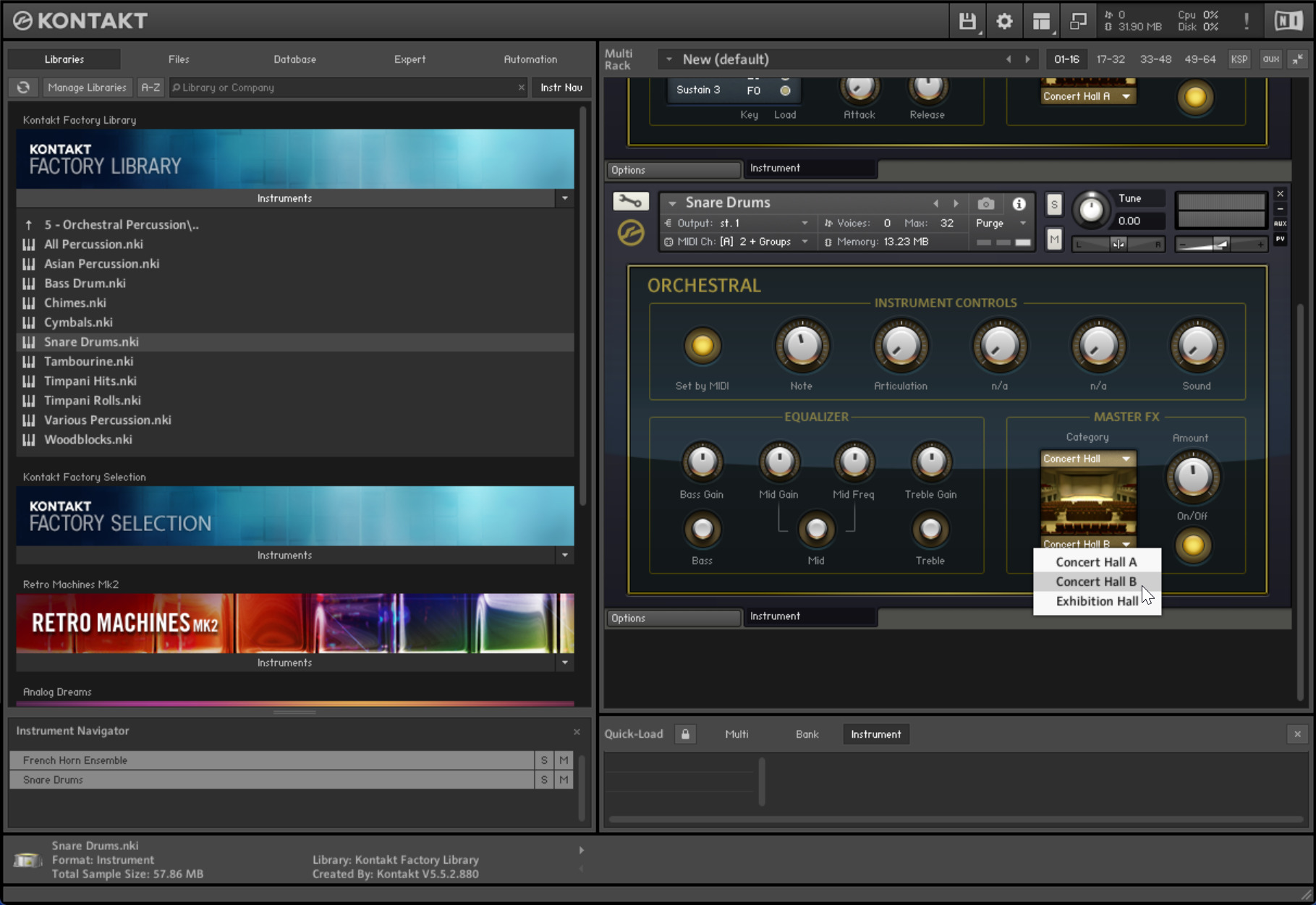1316x905 pixels.
Task: Select Timpani Hits.nki in the list
Action: tap(295, 381)
